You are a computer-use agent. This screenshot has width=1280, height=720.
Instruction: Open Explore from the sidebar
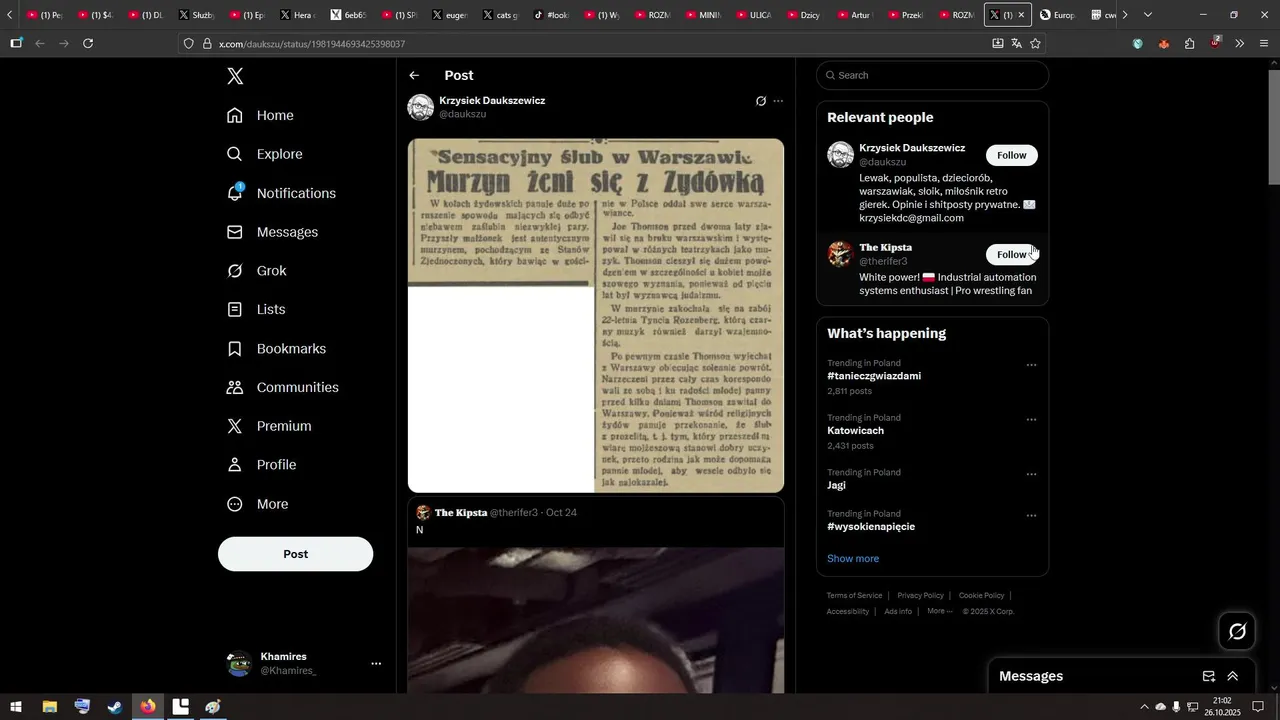point(264,154)
